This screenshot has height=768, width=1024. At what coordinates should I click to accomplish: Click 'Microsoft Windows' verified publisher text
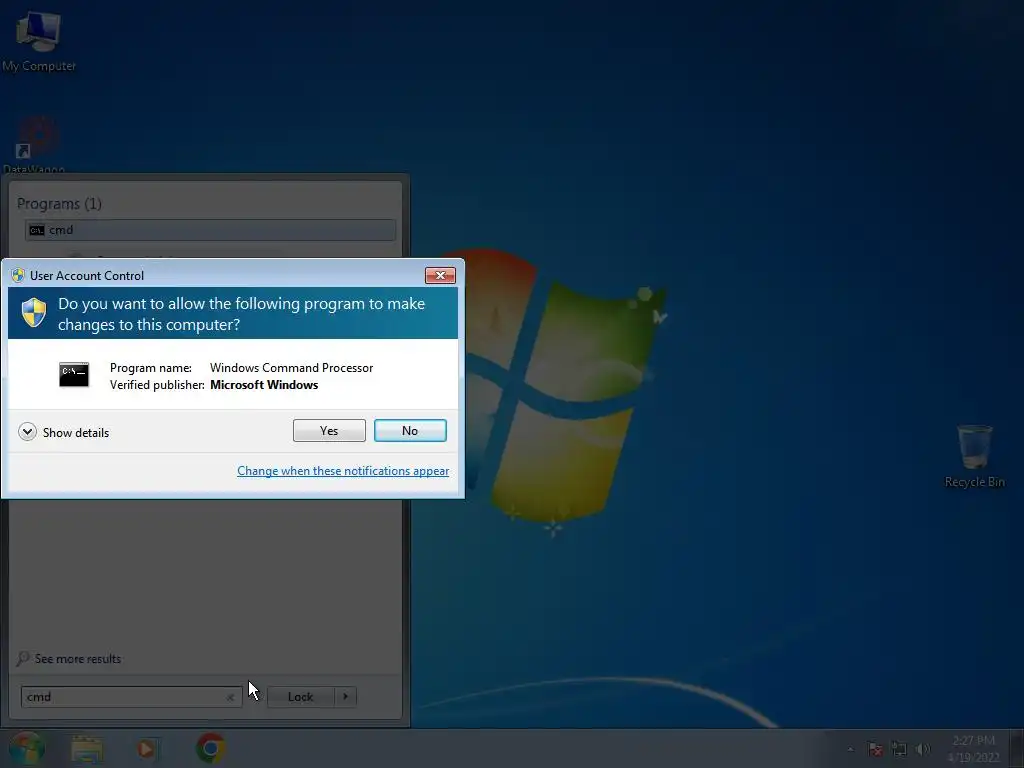(x=264, y=385)
